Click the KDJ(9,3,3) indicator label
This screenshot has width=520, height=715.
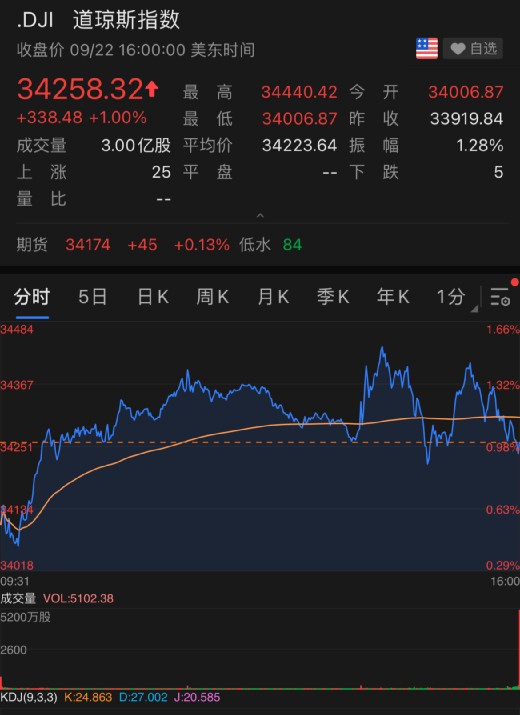(x=29, y=697)
